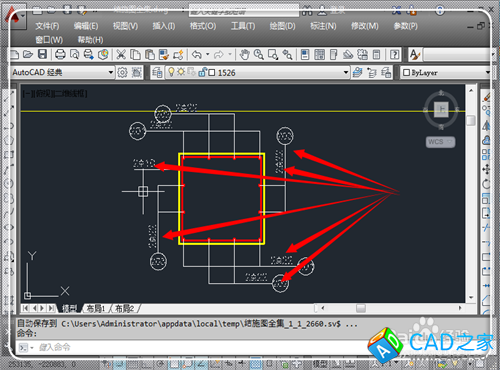Image resolution: width=500 pixels, height=370 pixels.
Task: Click the Save disk icon
Action: pyautogui.click(x=42, y=54)
